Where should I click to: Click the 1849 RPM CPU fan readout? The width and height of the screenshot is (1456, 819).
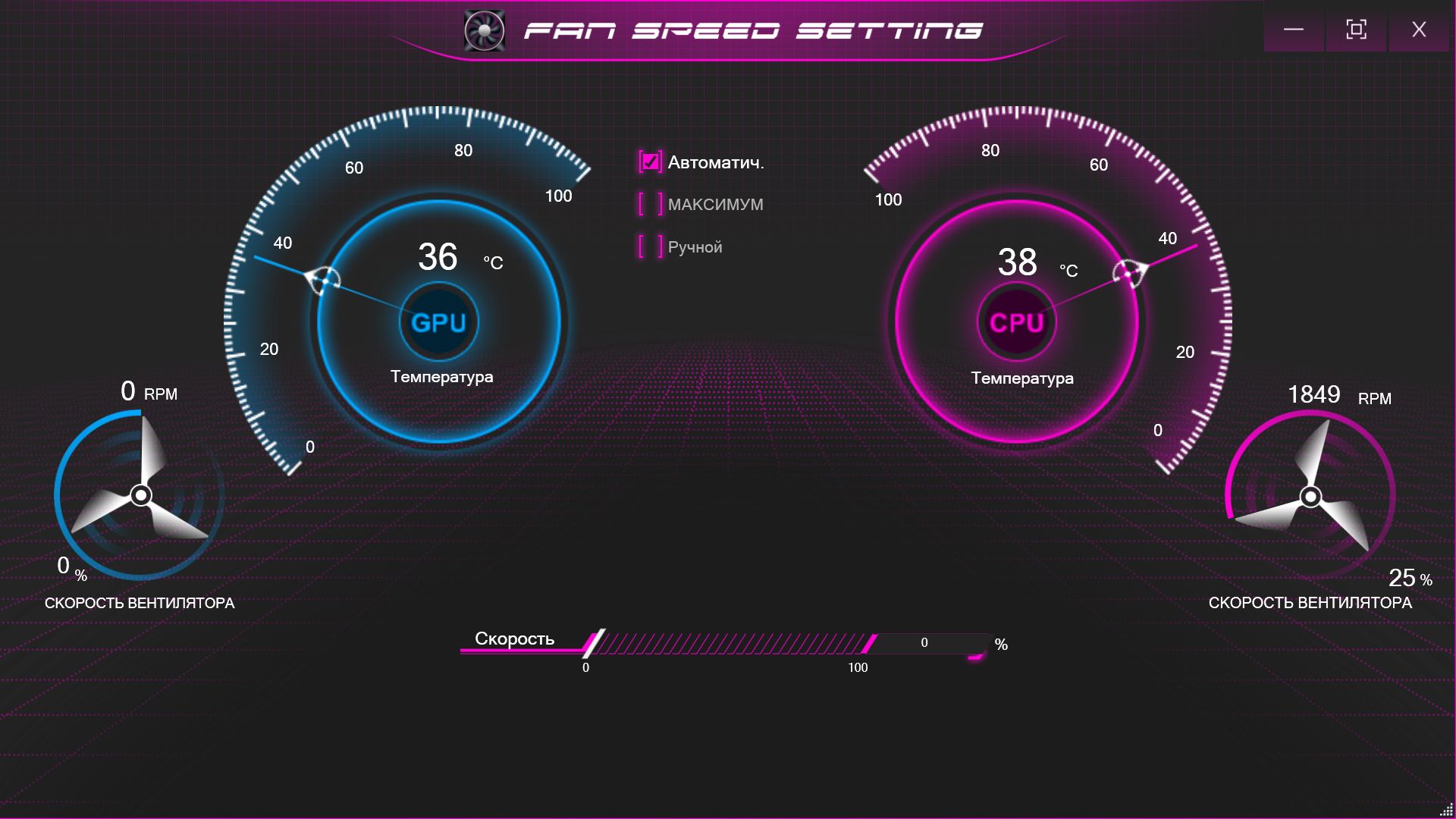pos(1339,395)
